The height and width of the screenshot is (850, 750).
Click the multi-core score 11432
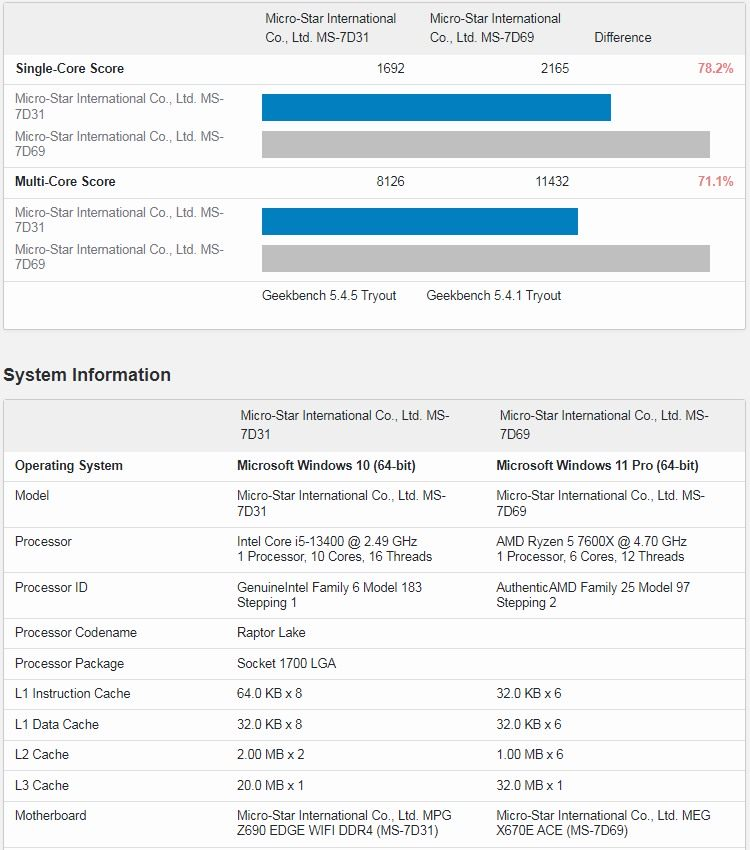552,181
